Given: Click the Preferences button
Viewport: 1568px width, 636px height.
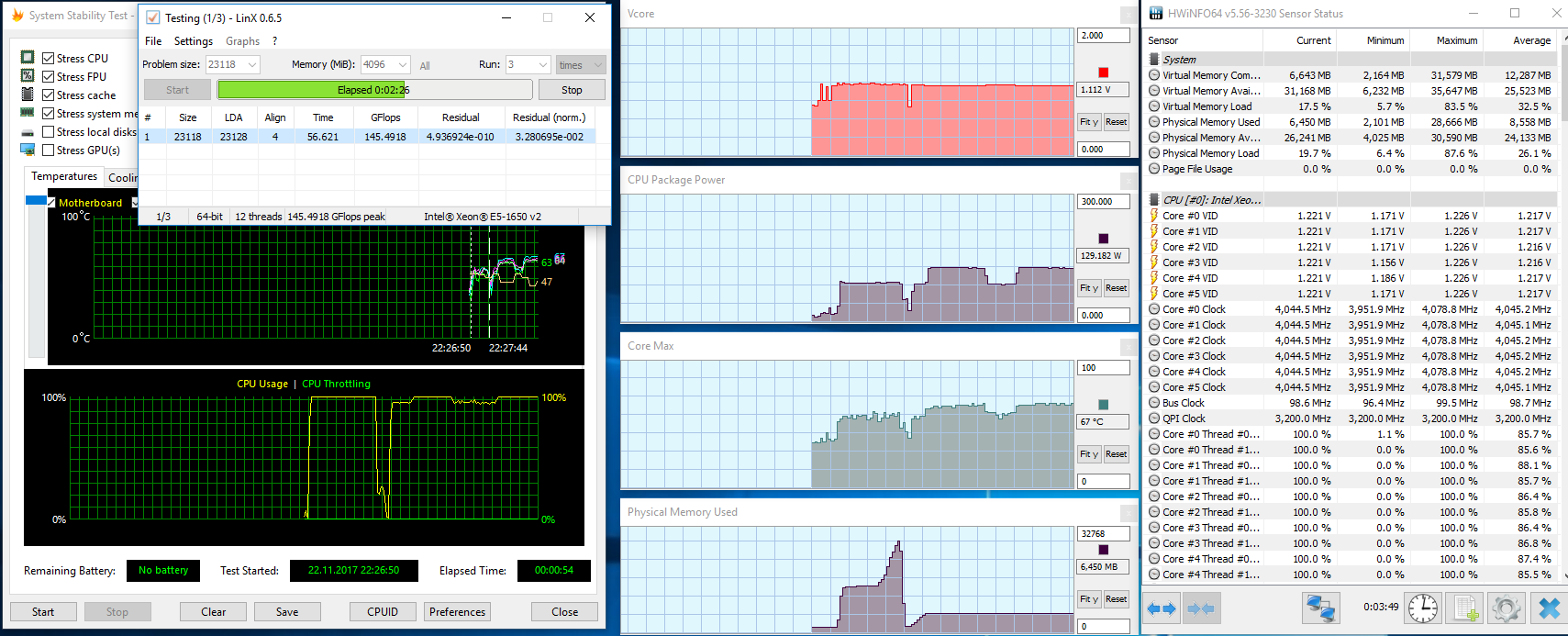Looking at the screenshot, I should tap(457, 612).
